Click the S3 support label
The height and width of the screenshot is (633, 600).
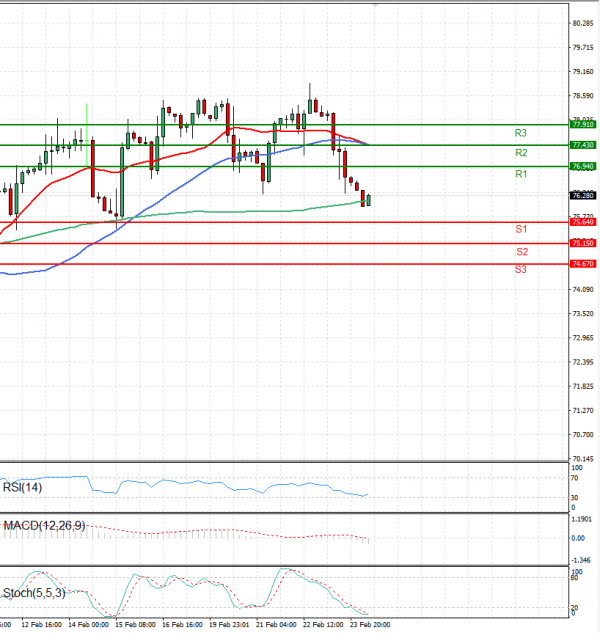pos(520,269)
